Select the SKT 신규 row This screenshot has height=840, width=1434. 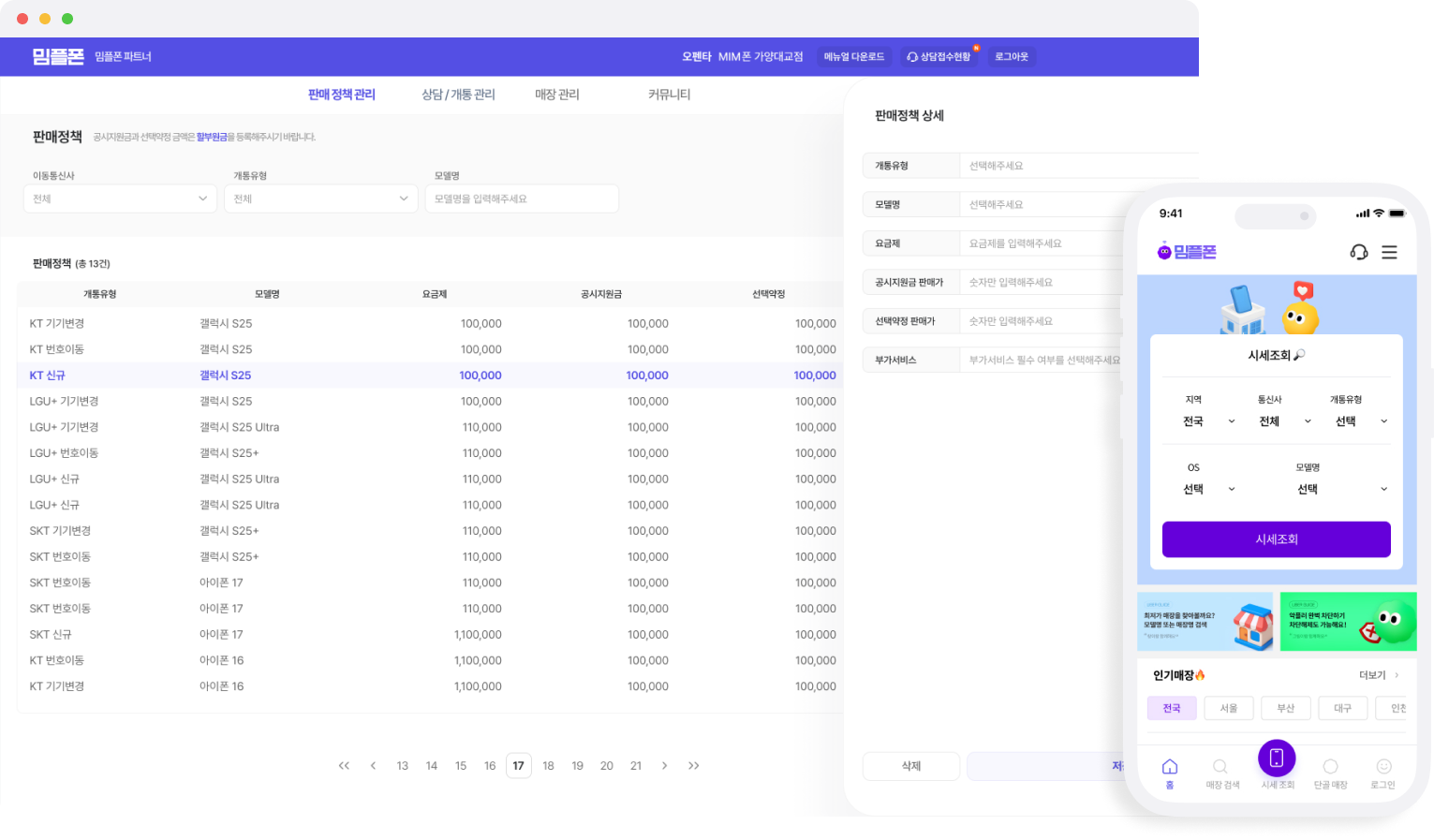(x=429, y=635)
